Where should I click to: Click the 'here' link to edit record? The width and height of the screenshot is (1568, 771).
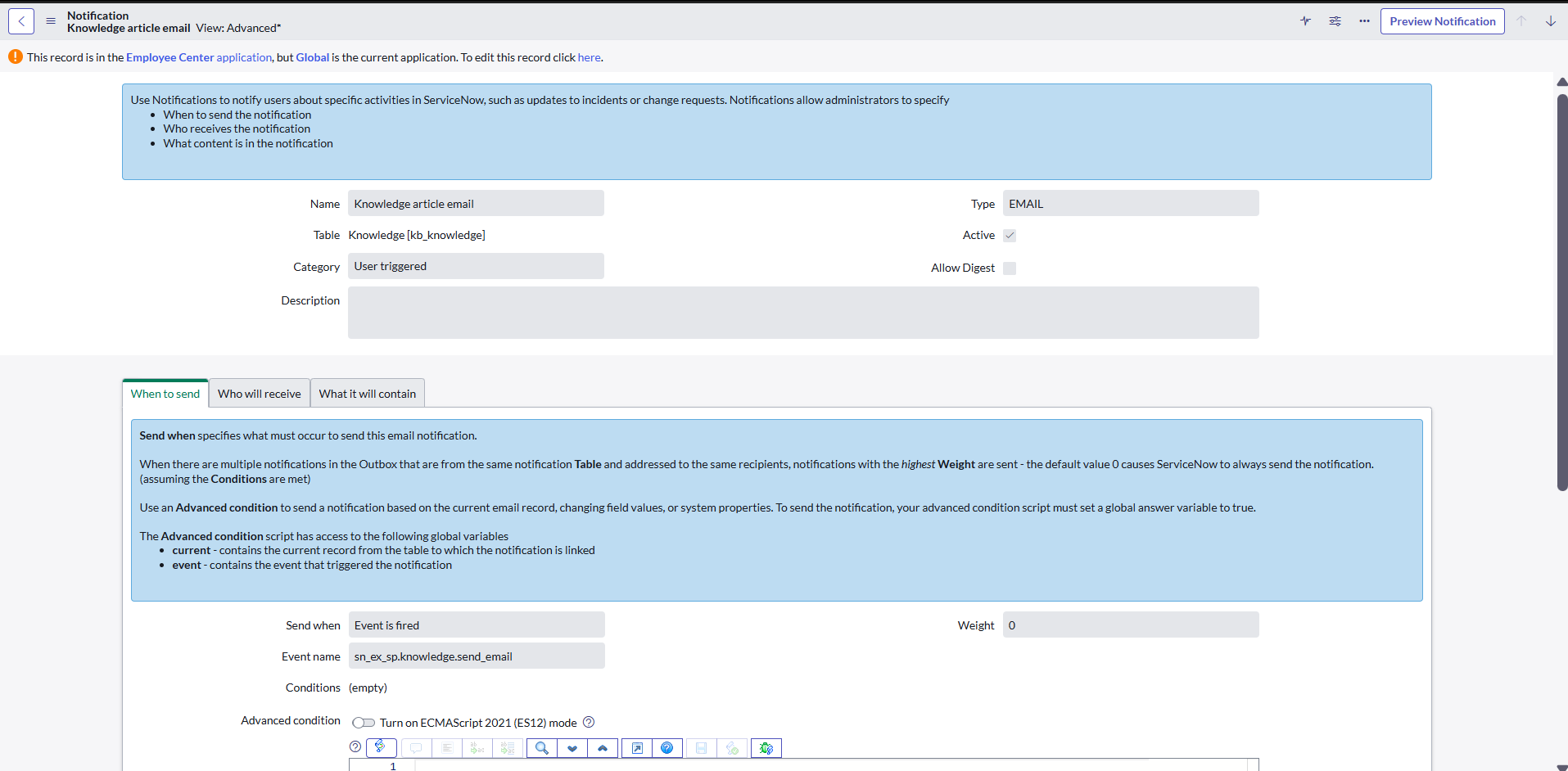coord(589,57)
